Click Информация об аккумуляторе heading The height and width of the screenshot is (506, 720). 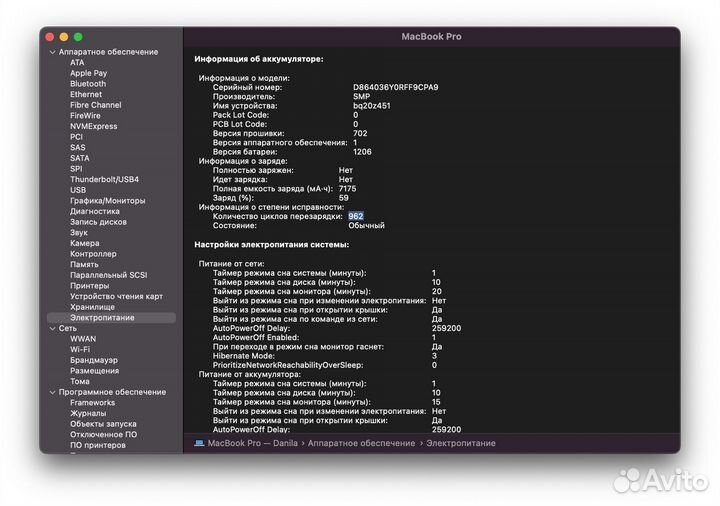[259, 59]
